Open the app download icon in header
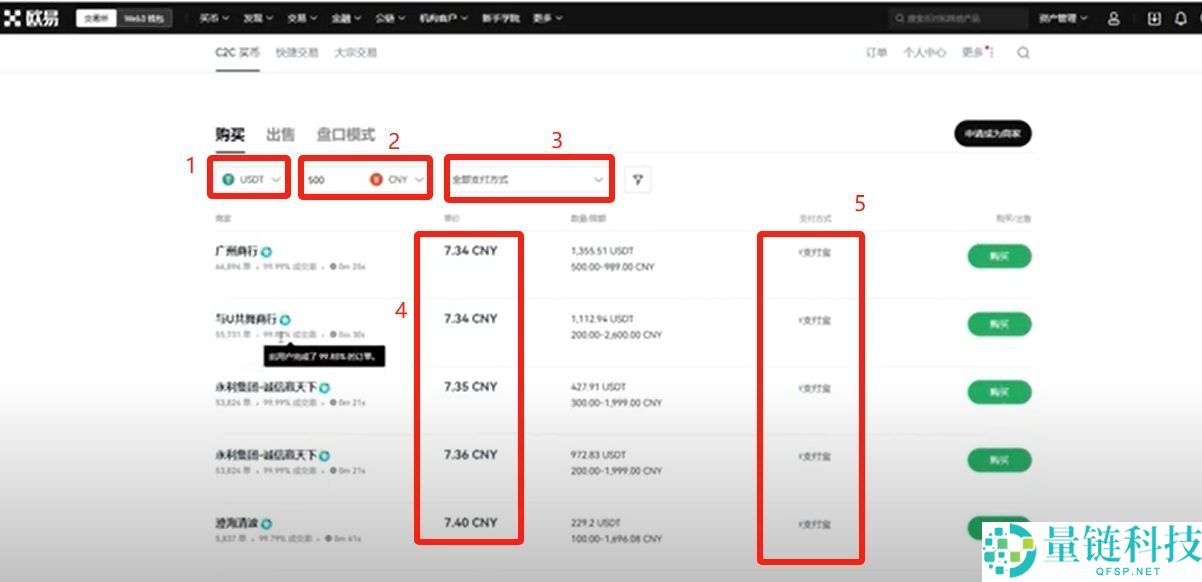The image size is (1202, 582). point(1150,18)
